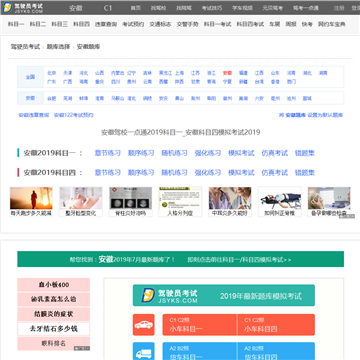
Task: Open the 考试技巧 item in top navigation
Action: coord(212,8)
